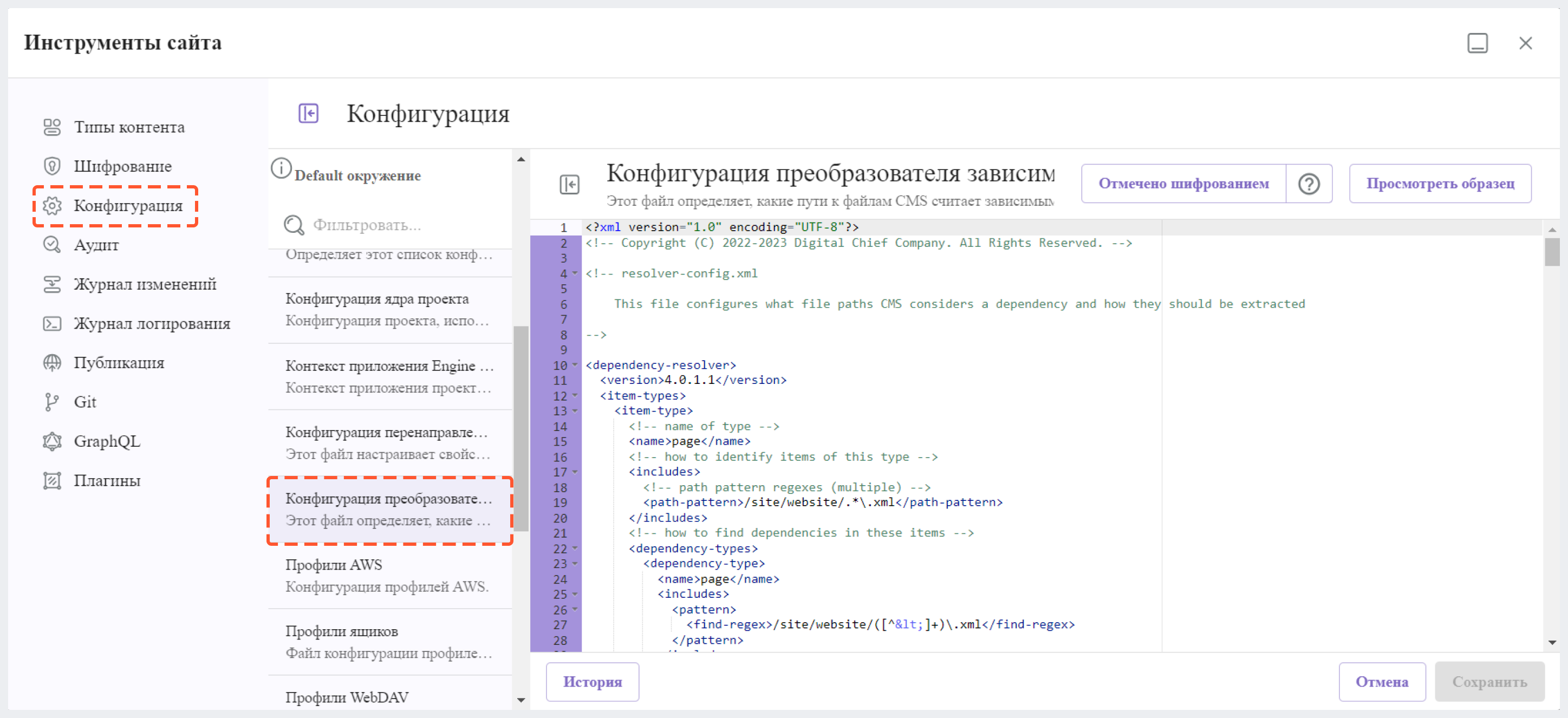
Task: Fold item-type at line 13
Action: point(574,411)
